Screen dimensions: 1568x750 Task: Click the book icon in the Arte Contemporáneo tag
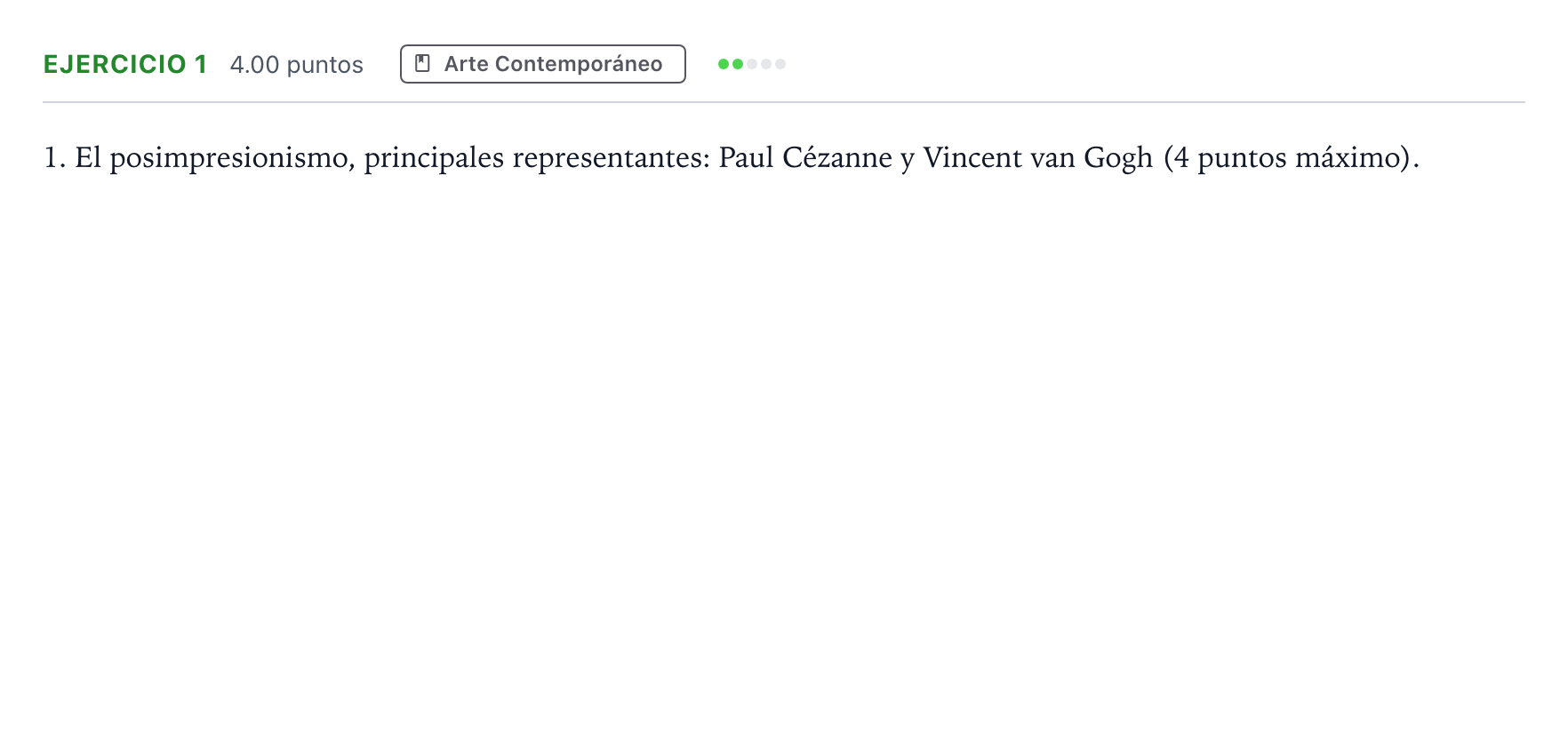pyautogui.click(x=423, y=64)
